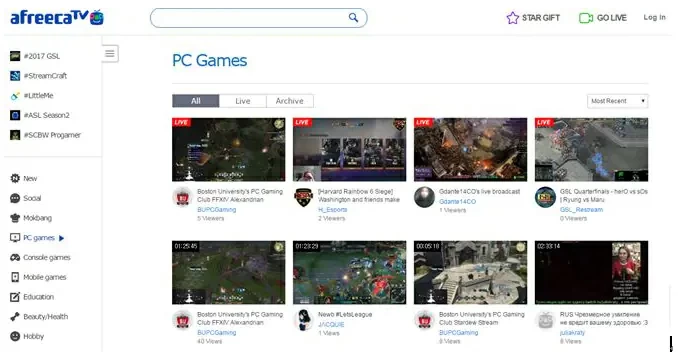678x363 pixels.
Task: Open the Mokbang category
Action: click(37, 218)
